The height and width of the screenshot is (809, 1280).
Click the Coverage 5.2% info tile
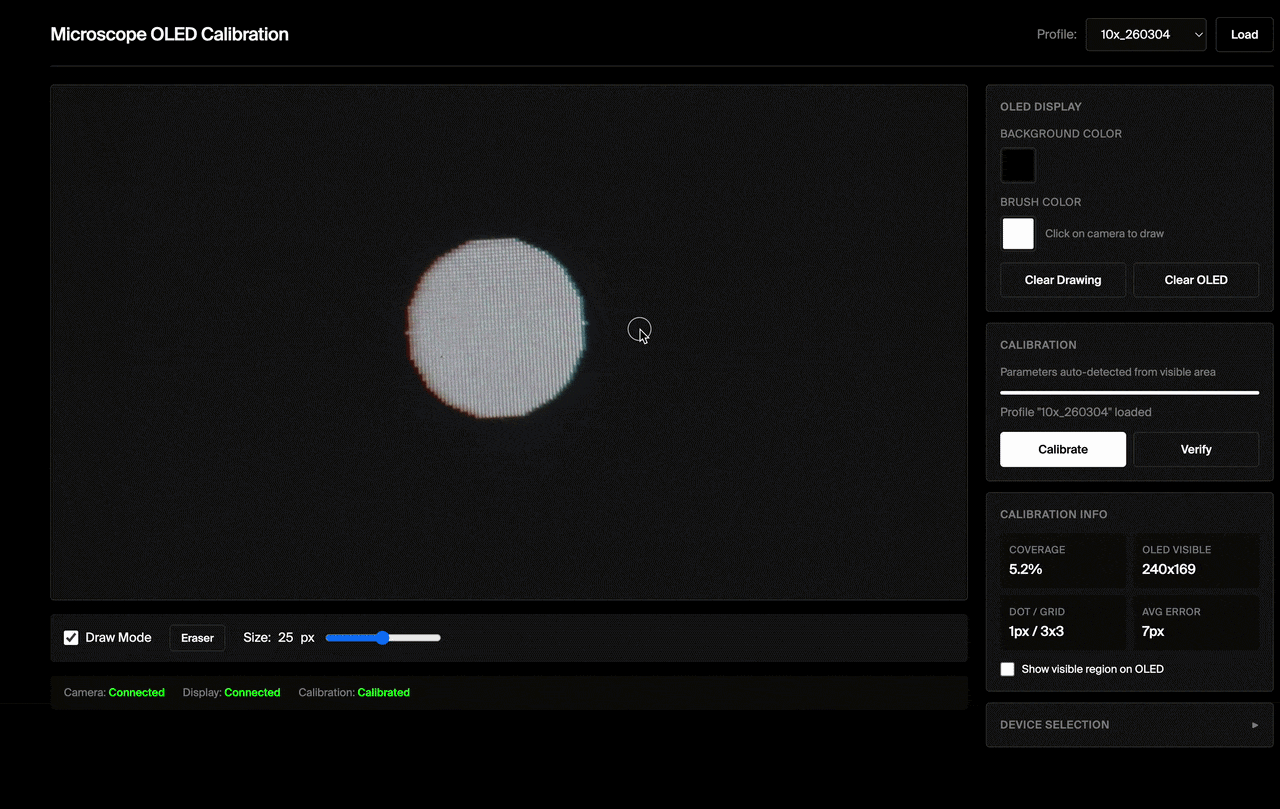(x=1062, y=561)
